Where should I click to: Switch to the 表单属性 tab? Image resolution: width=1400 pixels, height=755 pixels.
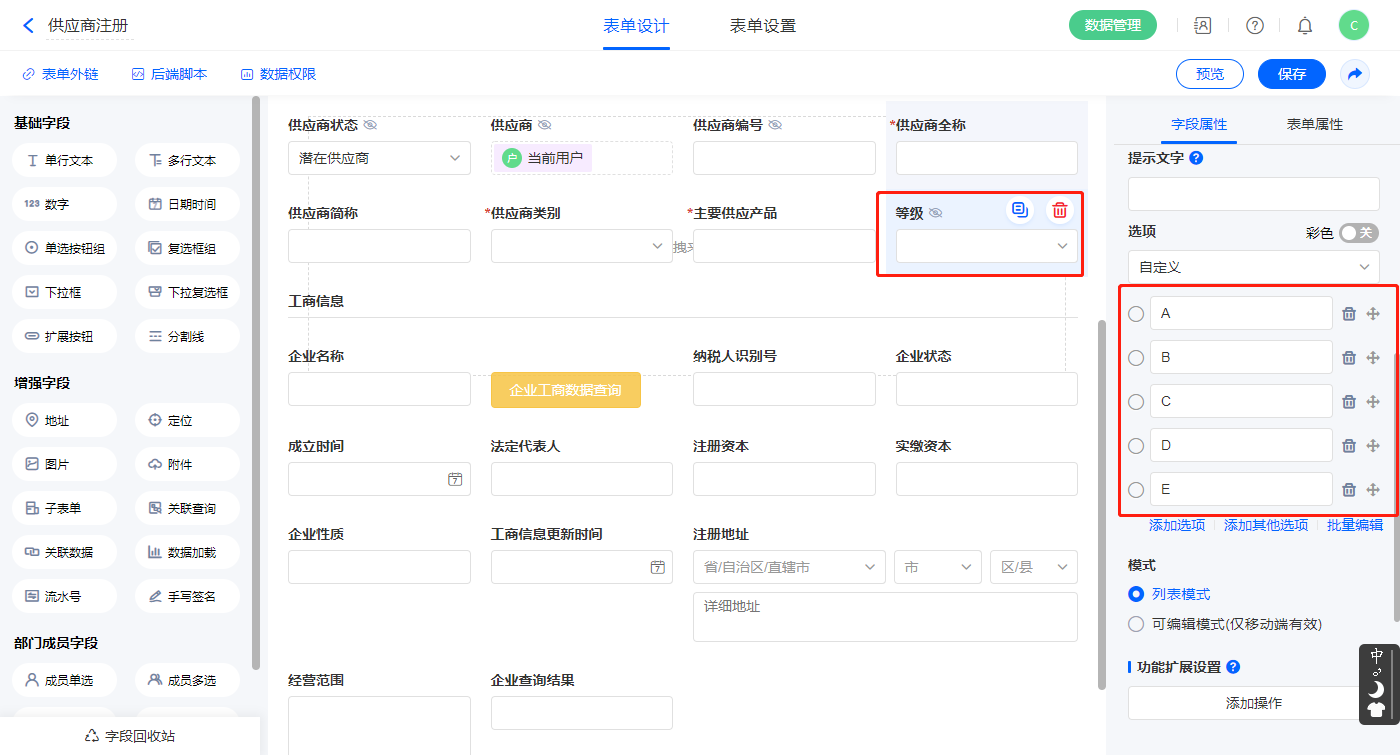pyautogui.click(x=1314, y=124)
